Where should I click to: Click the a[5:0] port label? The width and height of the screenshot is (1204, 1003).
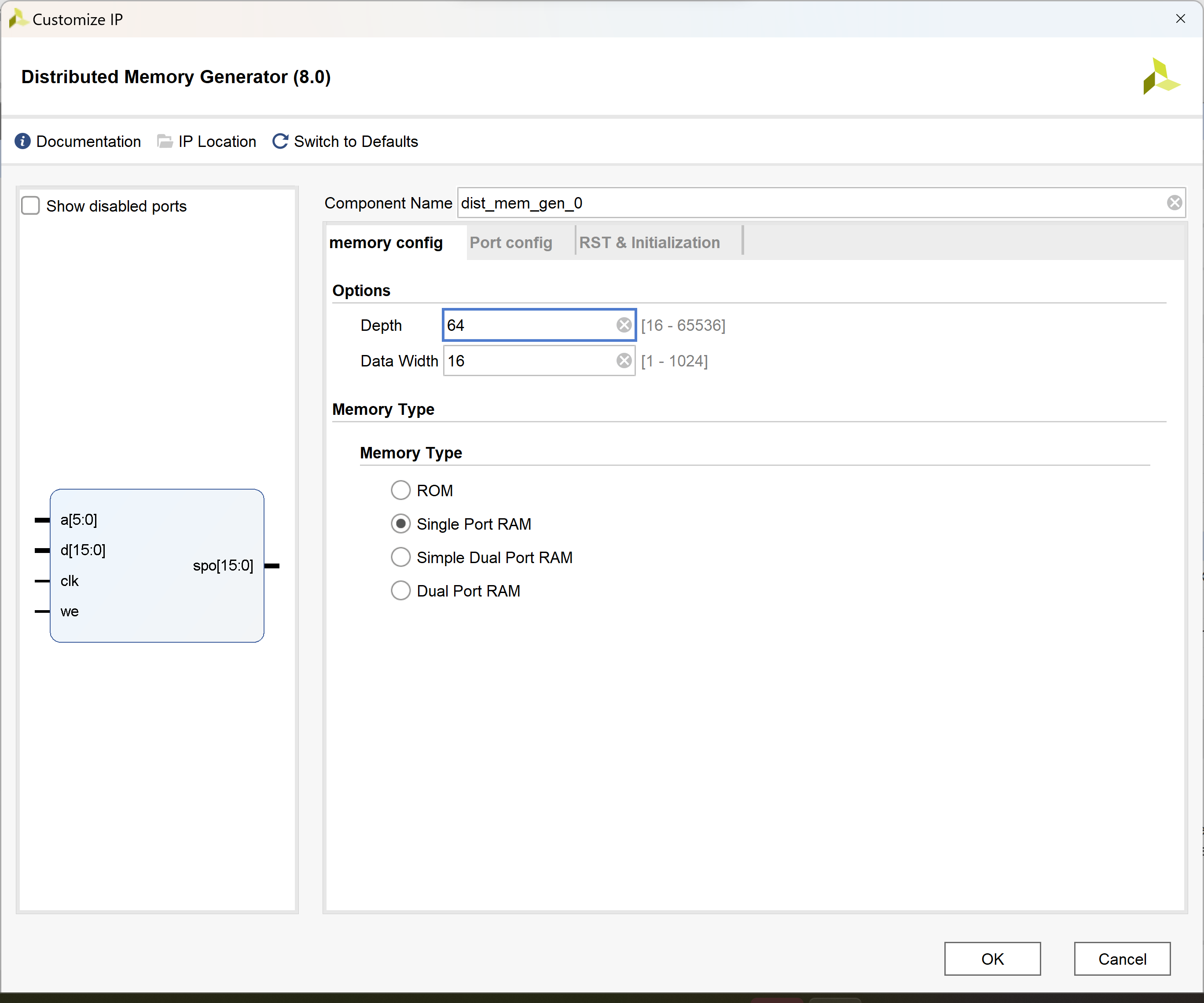click(78, 520)
